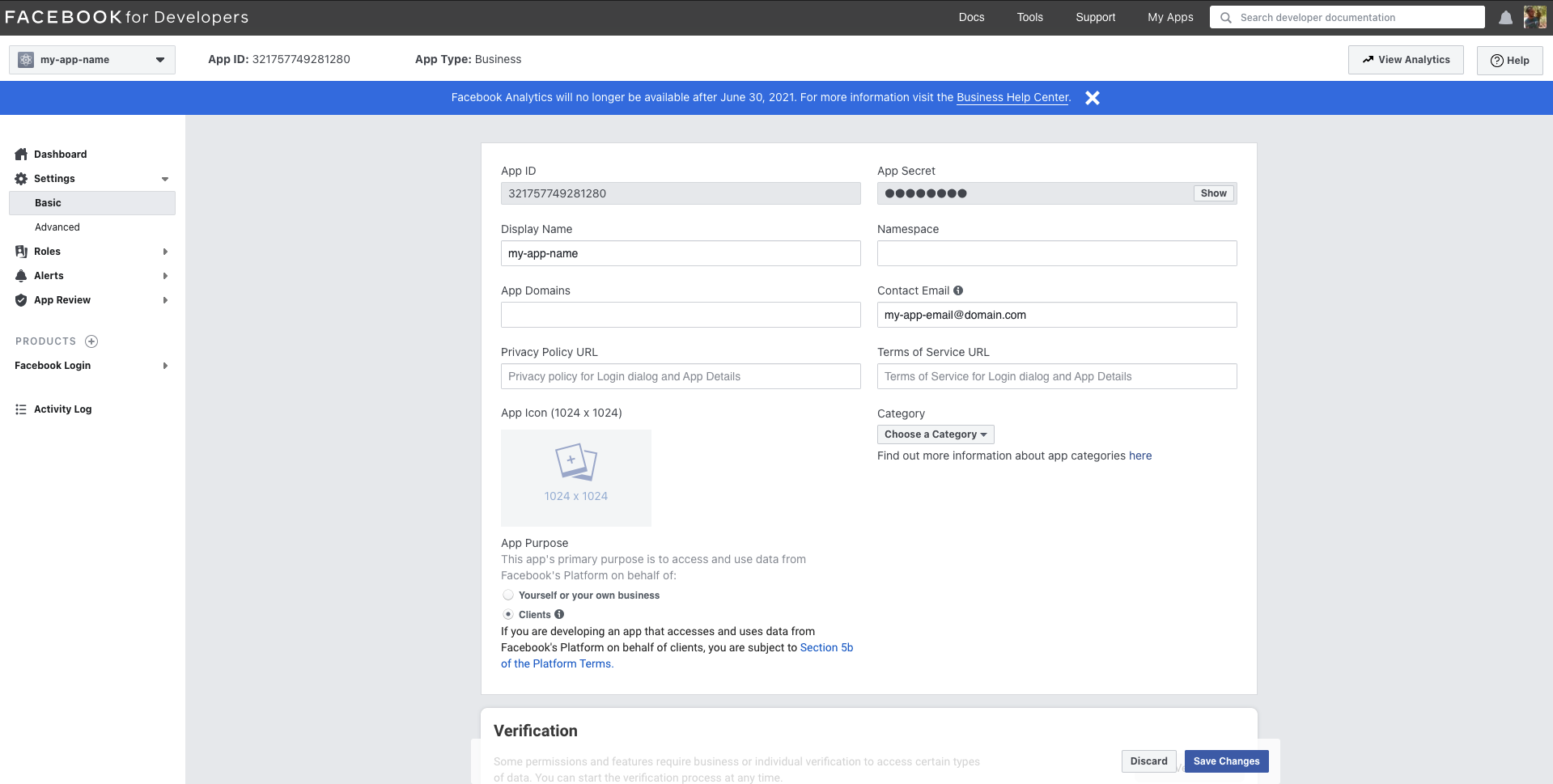The height and width of the screenshot is (784, 1553).
Task: Show the App Secret
Action: (x=1213, y=193)
